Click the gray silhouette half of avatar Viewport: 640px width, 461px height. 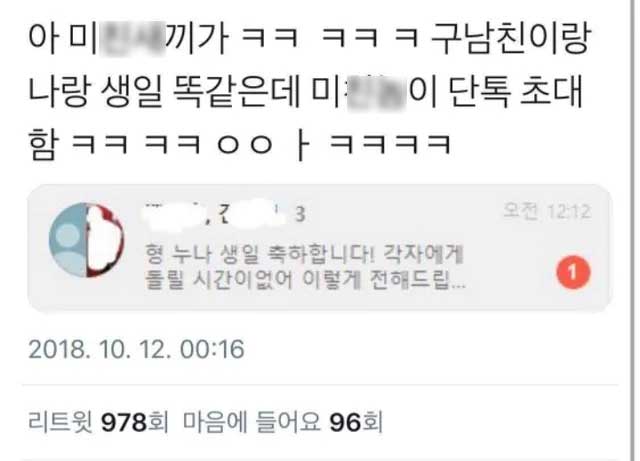pos(68,240)
